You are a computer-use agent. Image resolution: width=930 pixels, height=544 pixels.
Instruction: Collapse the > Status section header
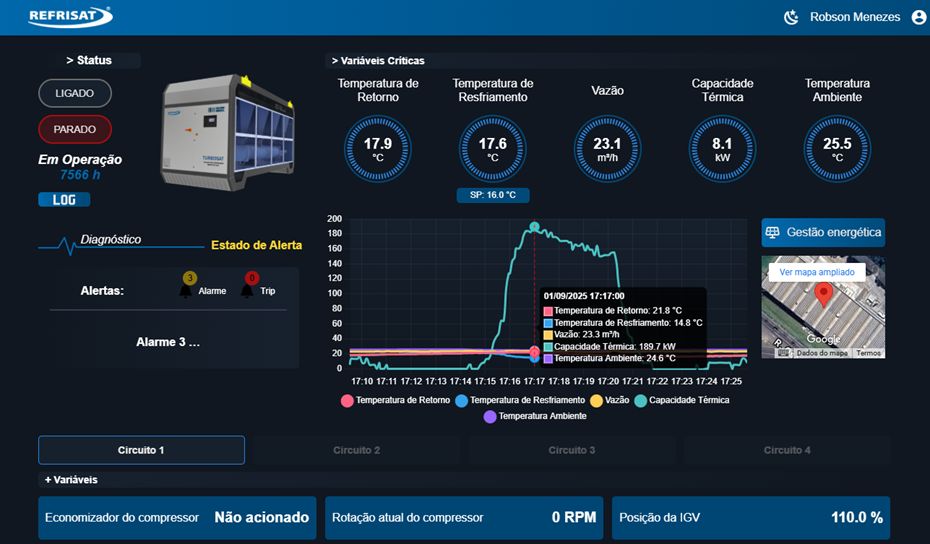(x=89, y=60)
